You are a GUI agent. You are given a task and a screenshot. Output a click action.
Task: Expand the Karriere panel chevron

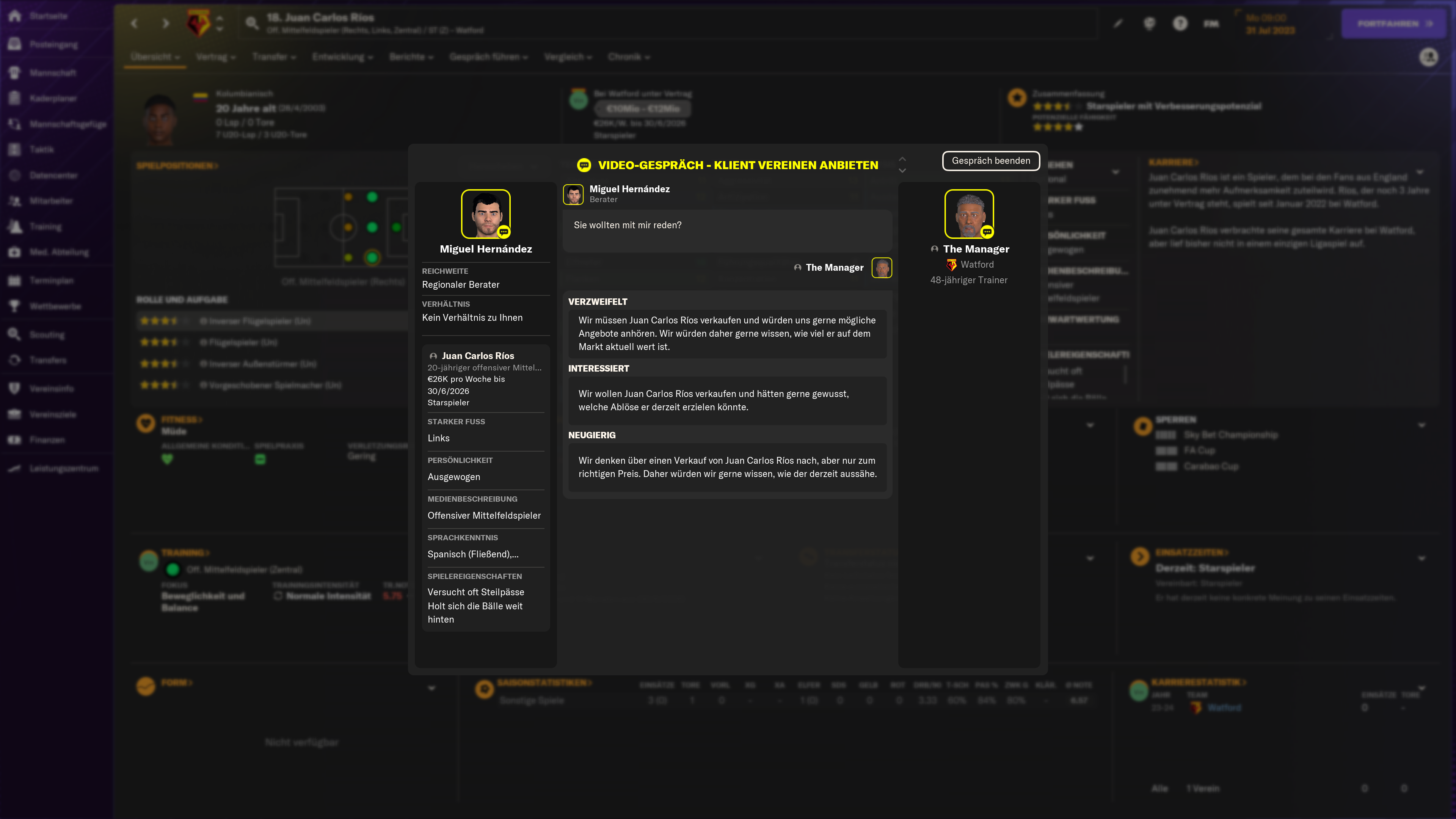pos(1420,172)
